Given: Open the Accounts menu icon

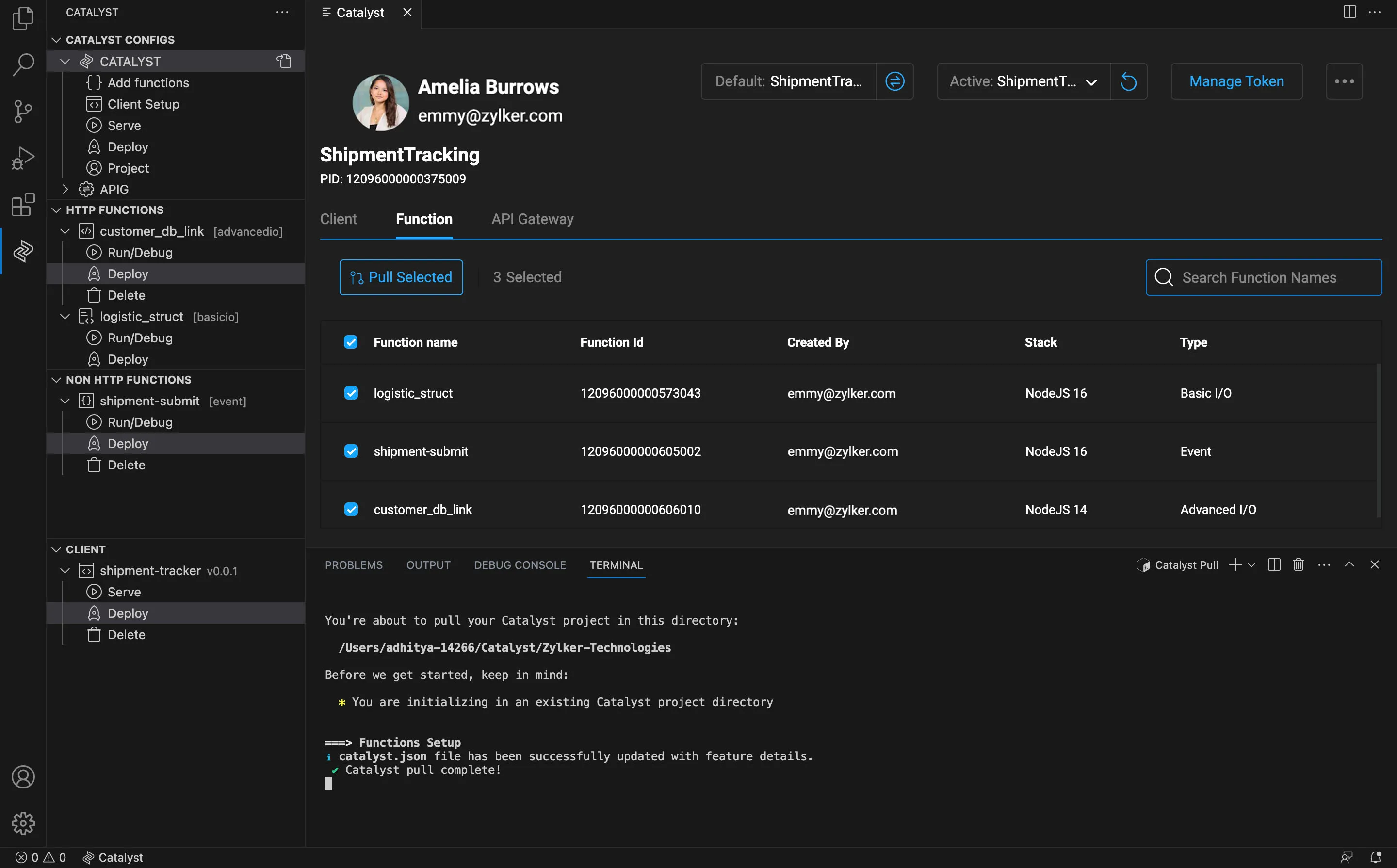Looking at the screenshot, I should coord(23,777).
